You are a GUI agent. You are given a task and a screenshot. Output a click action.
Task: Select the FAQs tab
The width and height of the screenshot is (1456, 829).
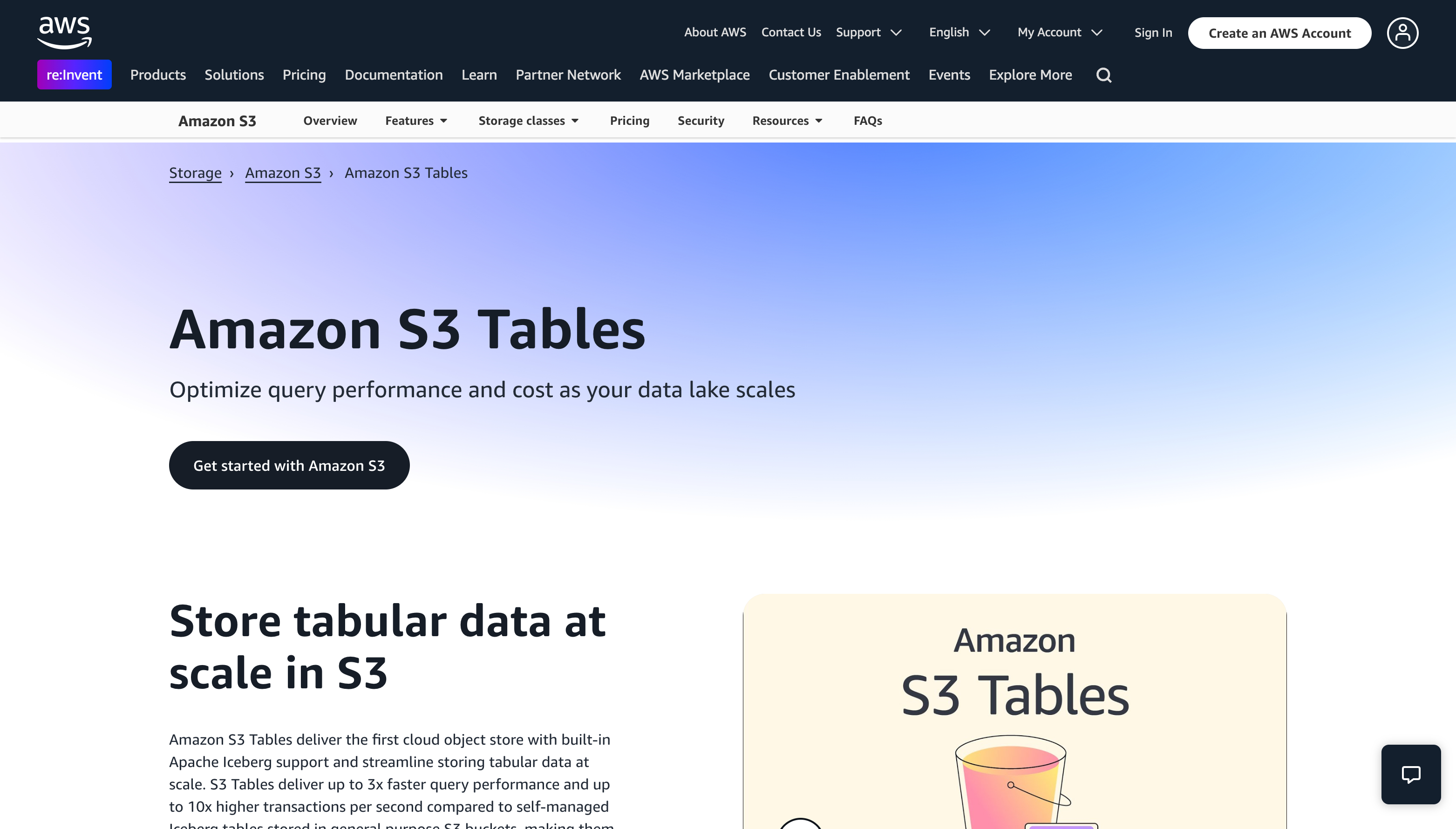868,120
